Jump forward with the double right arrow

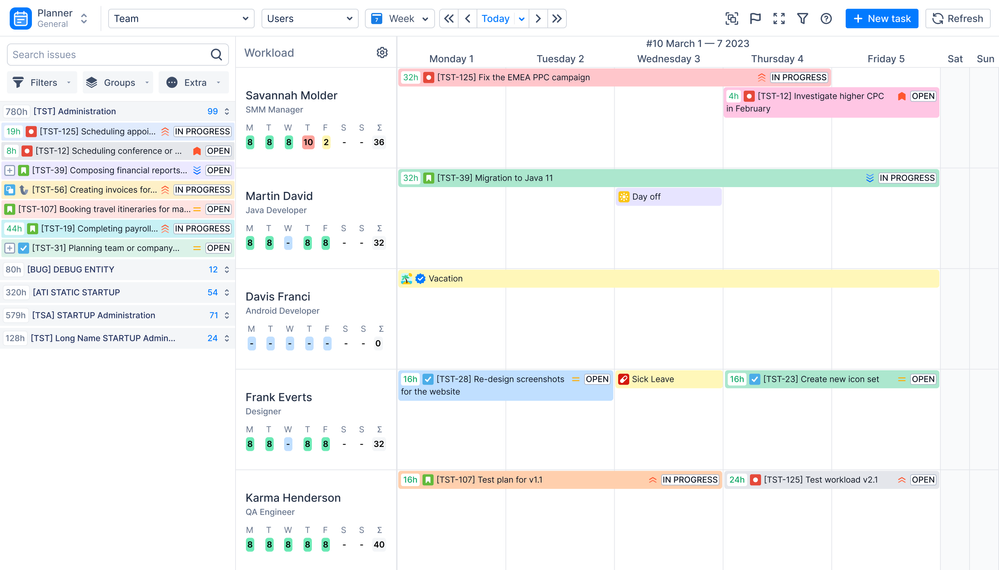[557, 18]
